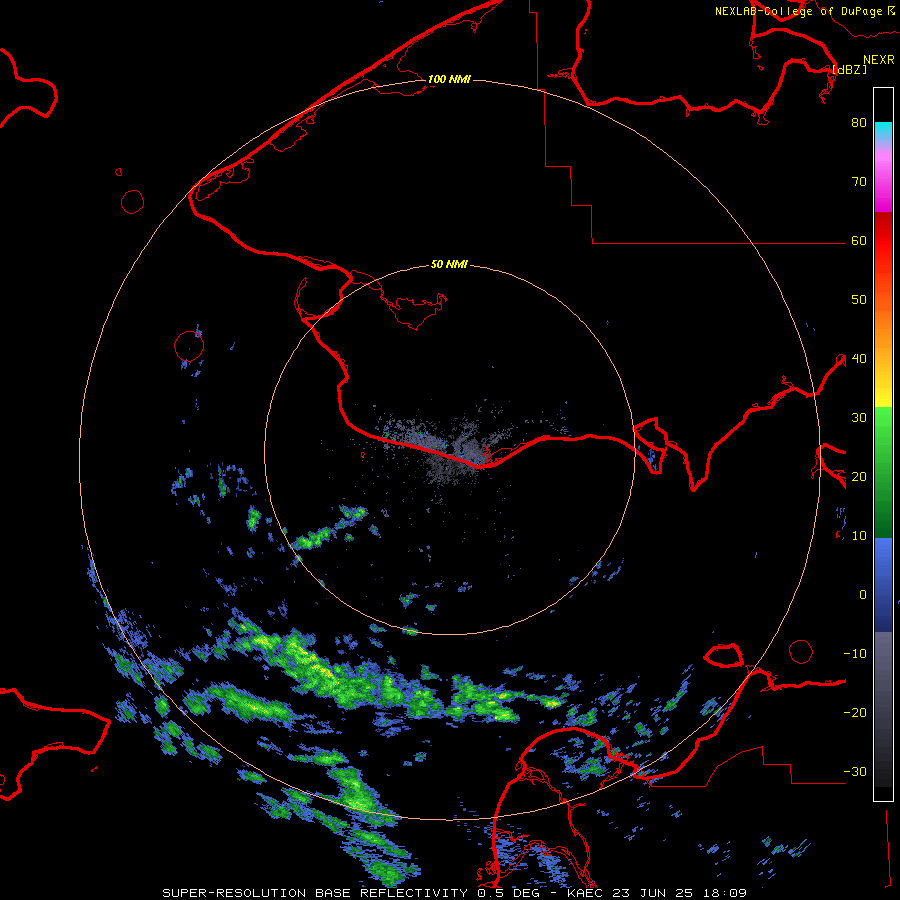This screenshot has height=900, width=900.
Task: Click the 60 dBZ scale value
Action: [x=859, y=241]
